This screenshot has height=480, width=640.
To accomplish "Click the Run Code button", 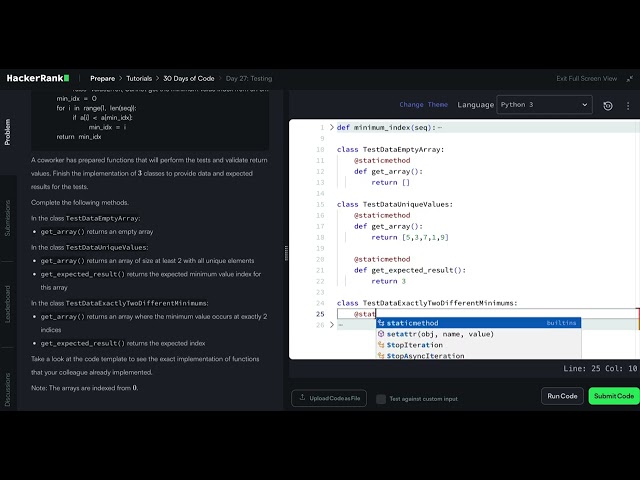I will click(x=562, y=396).
